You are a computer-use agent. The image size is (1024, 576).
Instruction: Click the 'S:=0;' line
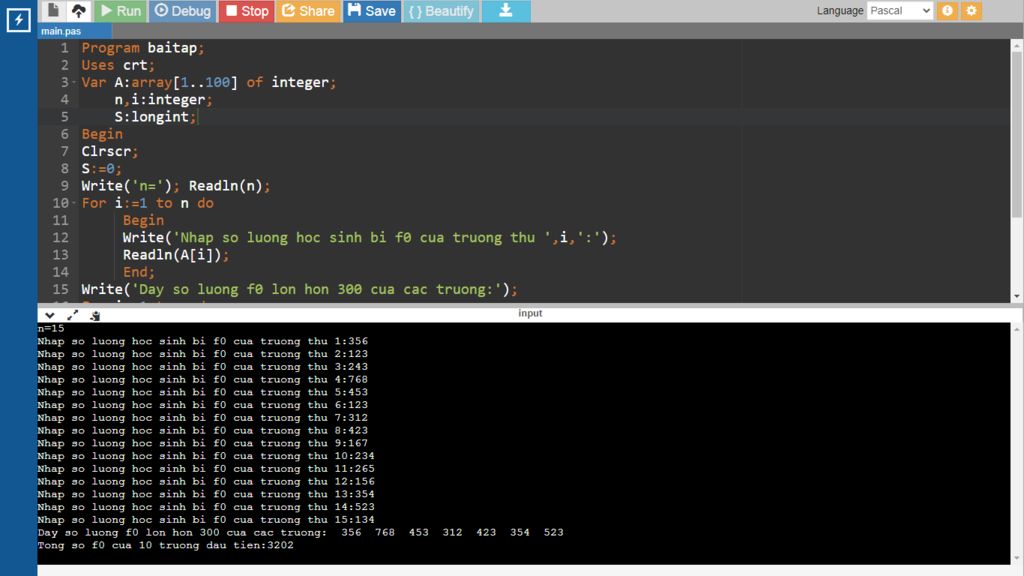click(x=101, y=168)
